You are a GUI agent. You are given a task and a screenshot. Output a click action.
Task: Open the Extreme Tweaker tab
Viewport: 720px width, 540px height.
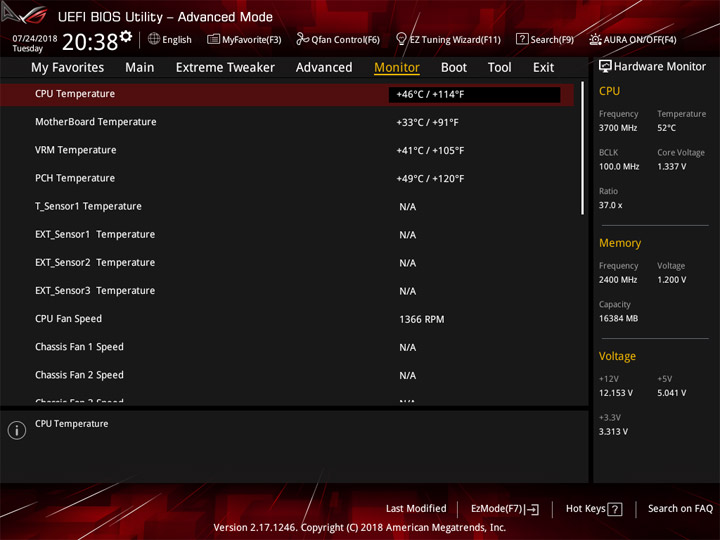(225, 68)
